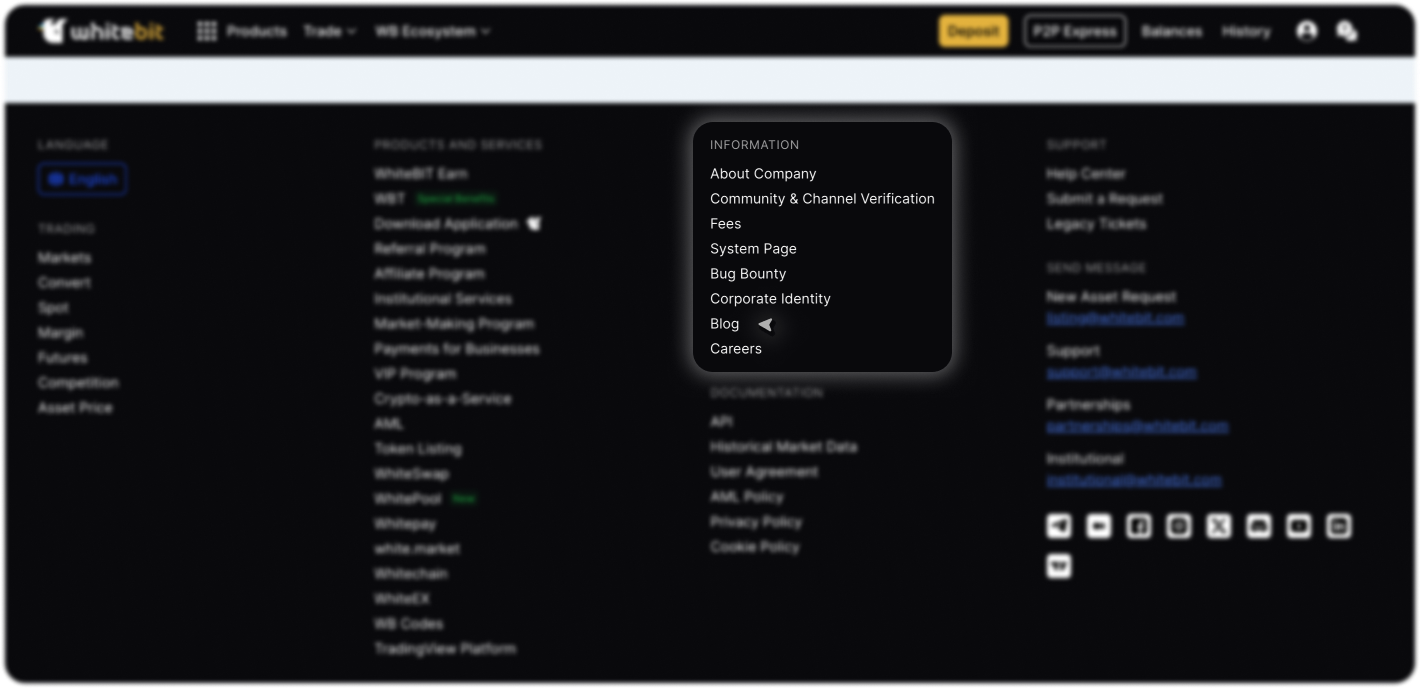The width and height of the screenshot is (1420, 688).
Task: Open the Competition link
Action: coord(78,383)
